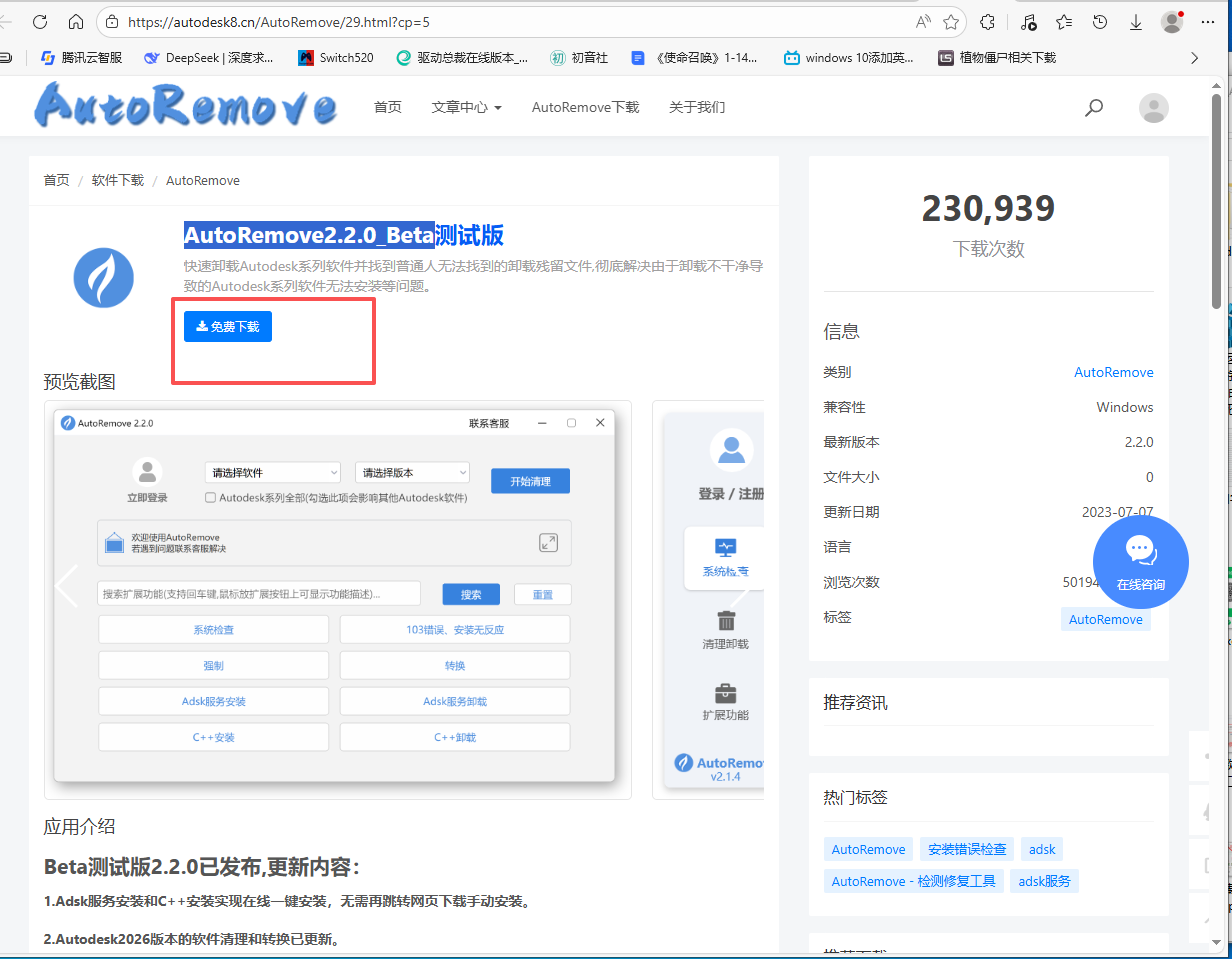This screenshot has height=959, width=1232.
Task: Click the 安装错误检查 tag link
Action: [967, 849]
